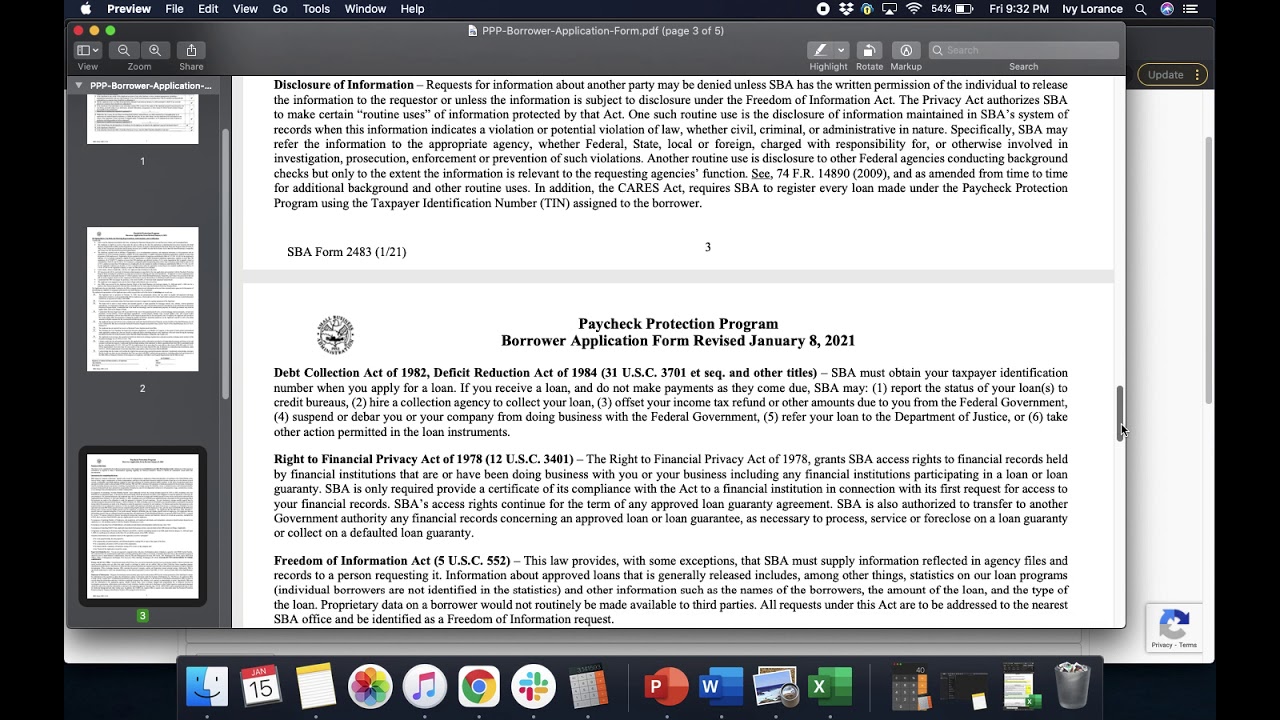
Task: Open the View menu
Action: pyautogui.click(x=245, y=9)
